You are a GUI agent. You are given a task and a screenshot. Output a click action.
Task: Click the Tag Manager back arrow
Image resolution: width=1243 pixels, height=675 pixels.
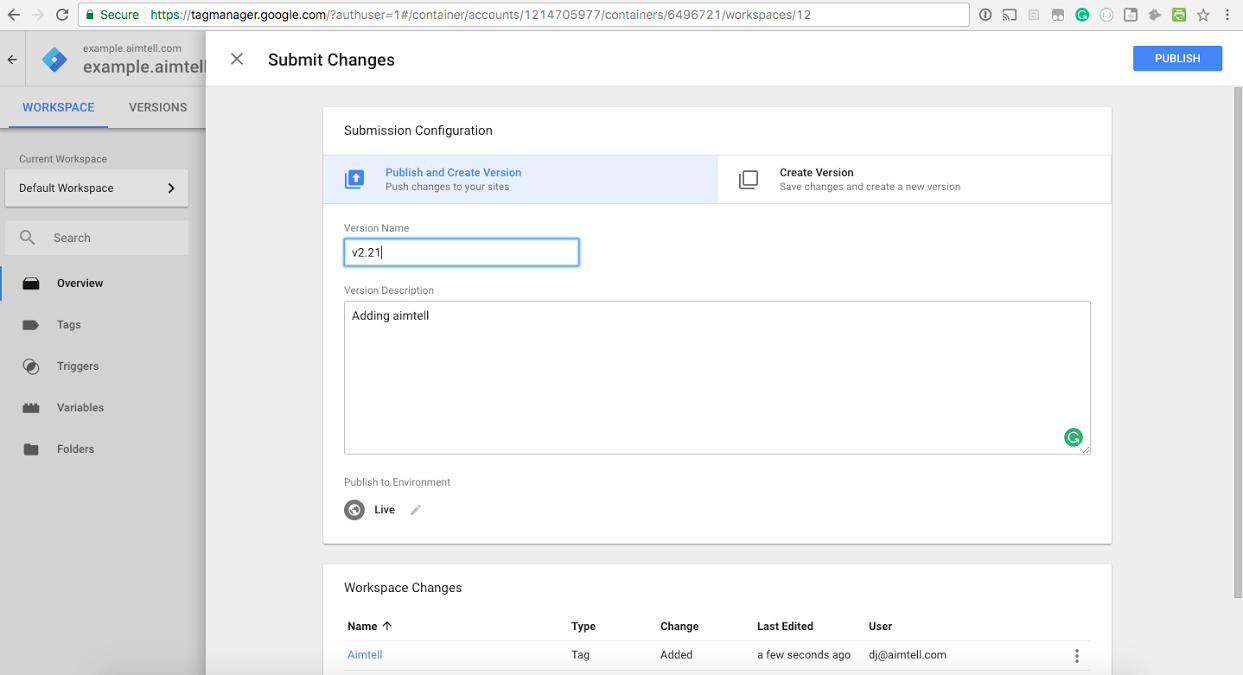12,60
